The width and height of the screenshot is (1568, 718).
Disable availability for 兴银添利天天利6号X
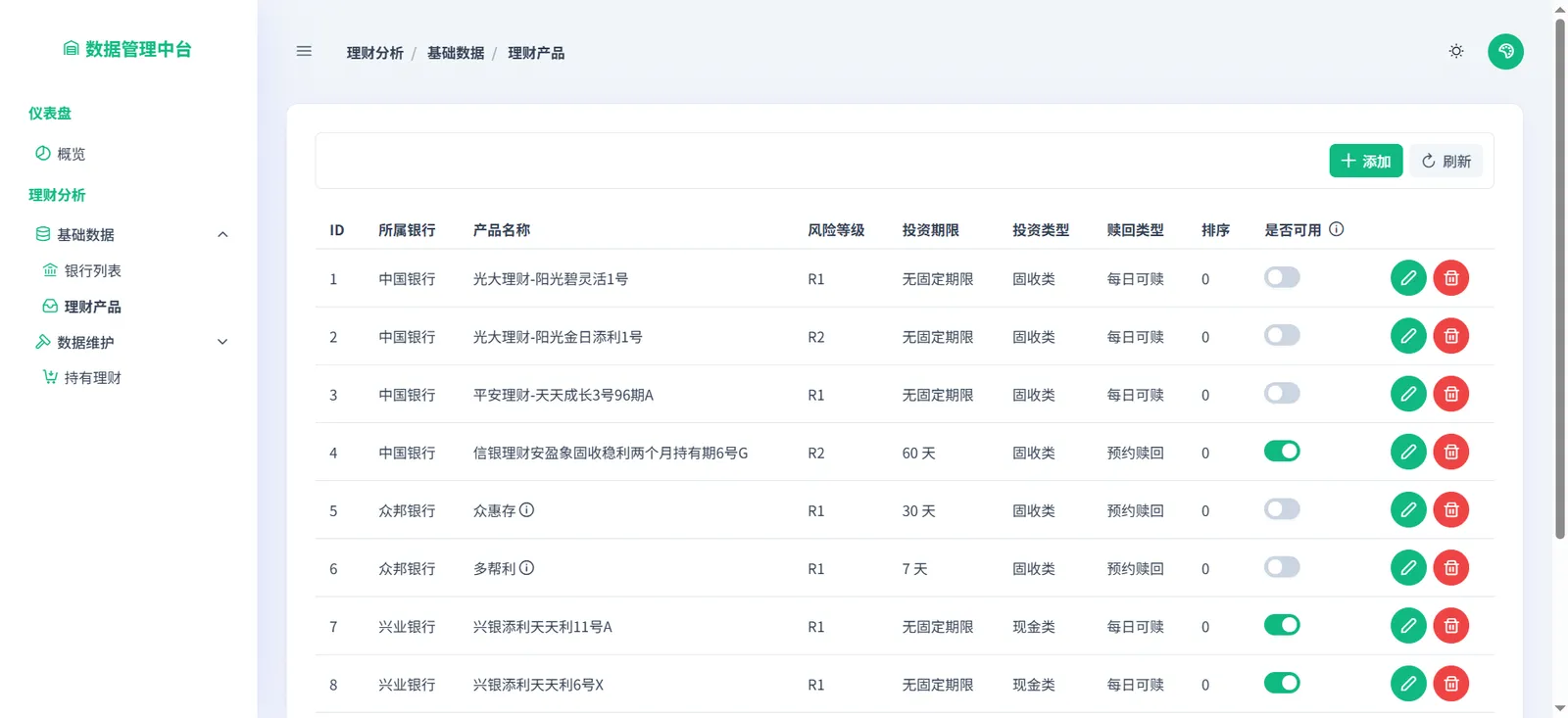pos(1282,682)
